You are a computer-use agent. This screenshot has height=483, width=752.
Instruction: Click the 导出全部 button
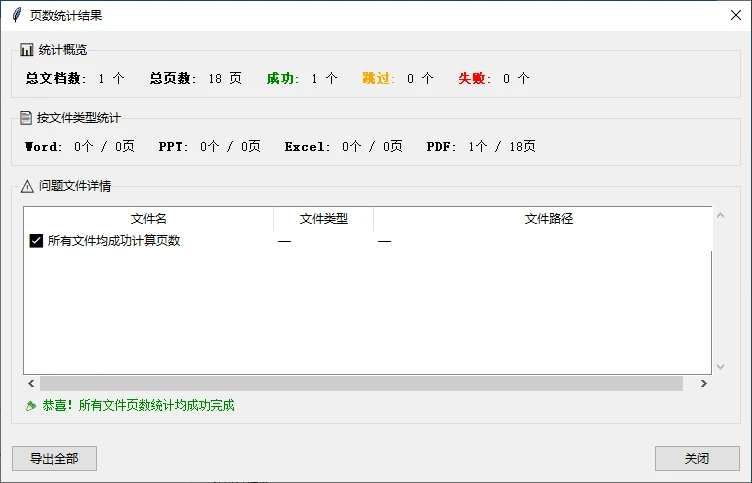54,459
